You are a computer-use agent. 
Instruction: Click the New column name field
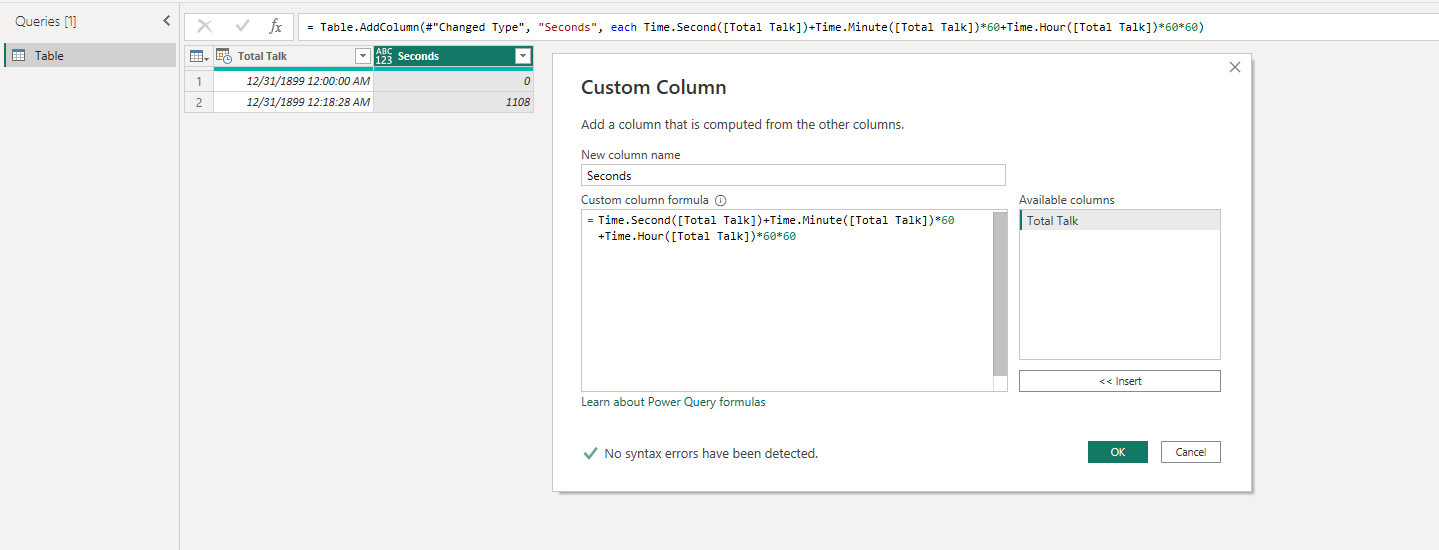[793, 175]
